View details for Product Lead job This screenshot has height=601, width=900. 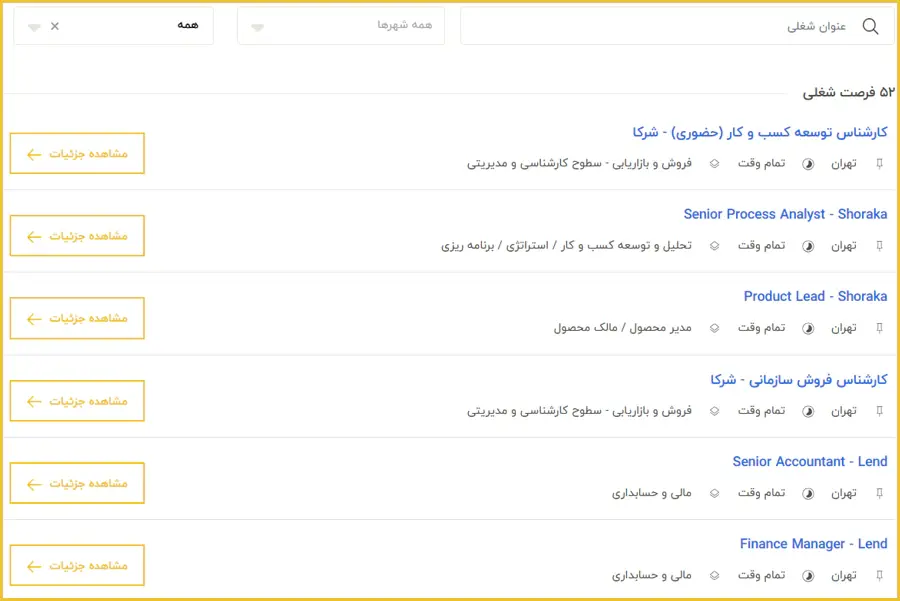pos(77,318)
